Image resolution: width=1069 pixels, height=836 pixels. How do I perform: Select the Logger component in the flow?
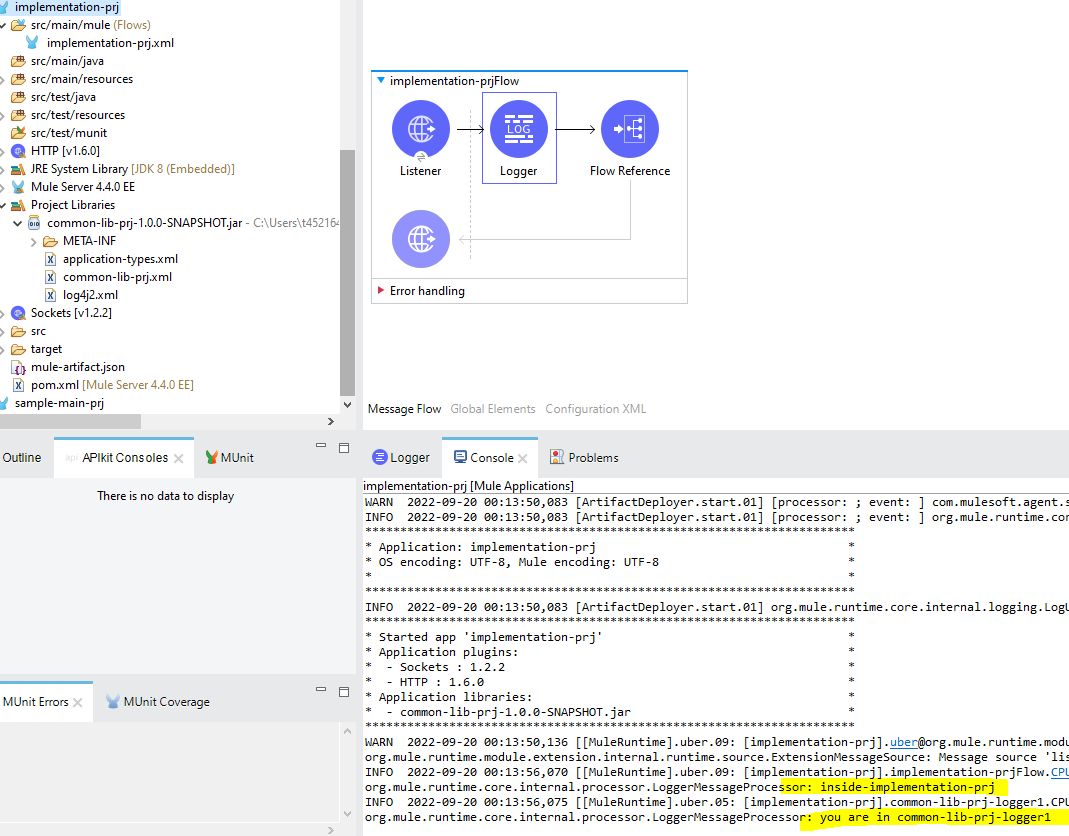[518, 129]
